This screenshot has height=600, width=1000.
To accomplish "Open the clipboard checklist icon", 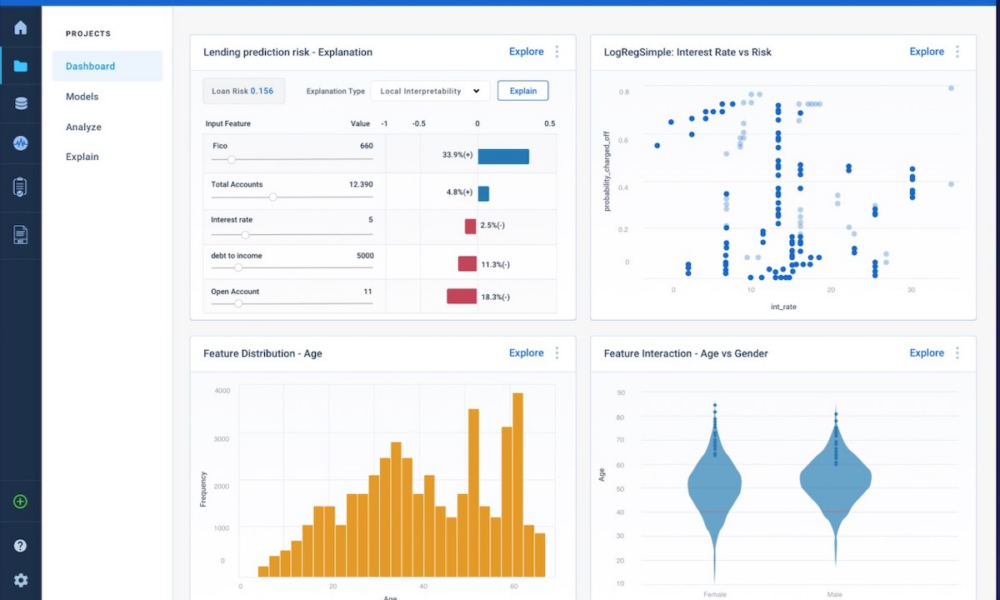I will click(20, 187).
